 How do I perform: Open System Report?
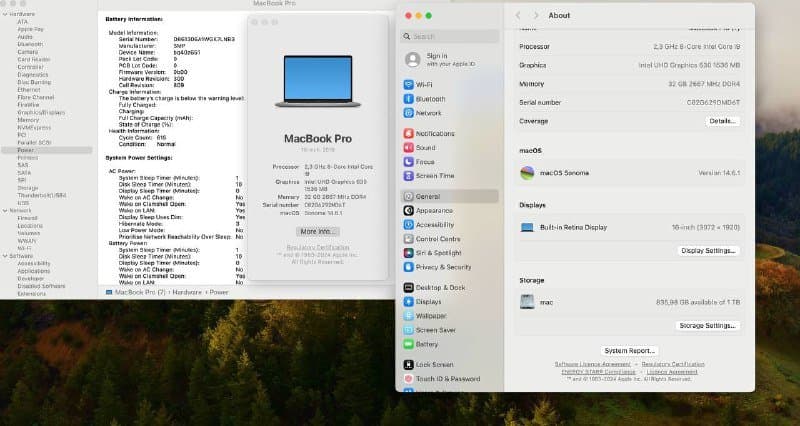coord(629,351)
